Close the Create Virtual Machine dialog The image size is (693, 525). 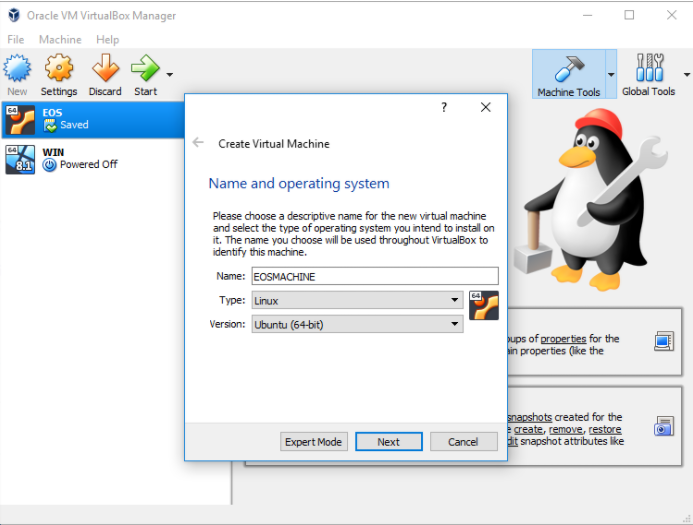(x=486, y=107)
